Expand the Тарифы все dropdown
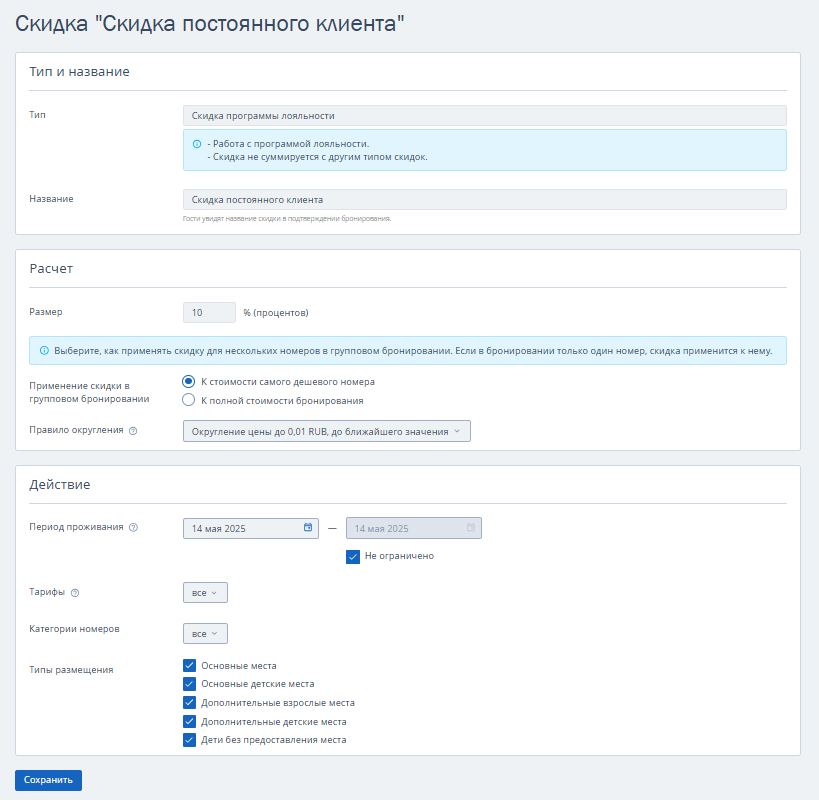Viewport: 819px width, 800px height. tap(205, 593)
